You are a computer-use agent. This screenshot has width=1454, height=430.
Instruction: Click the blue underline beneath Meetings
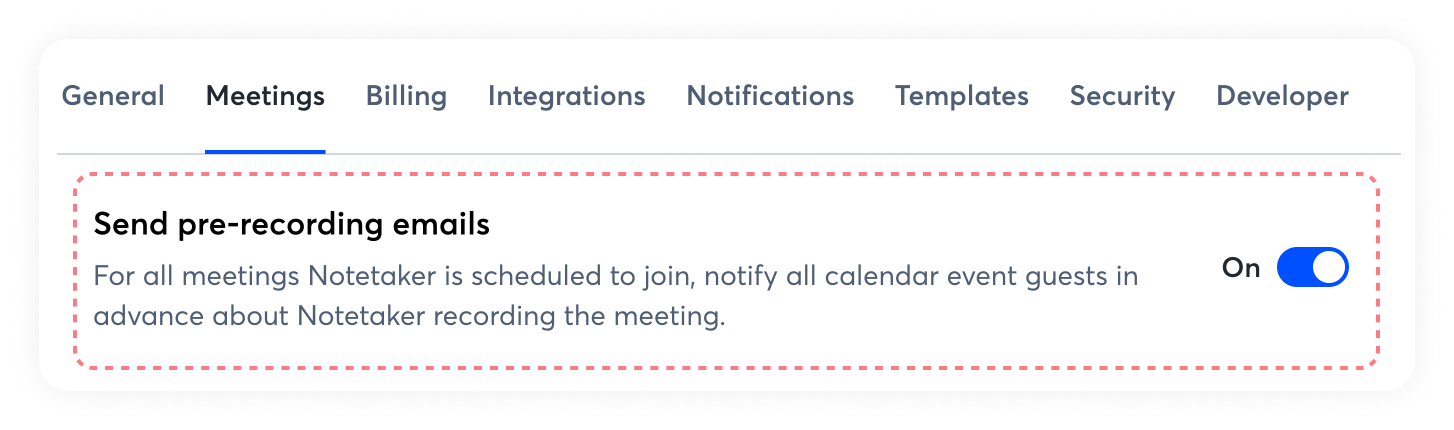[265, 151]
